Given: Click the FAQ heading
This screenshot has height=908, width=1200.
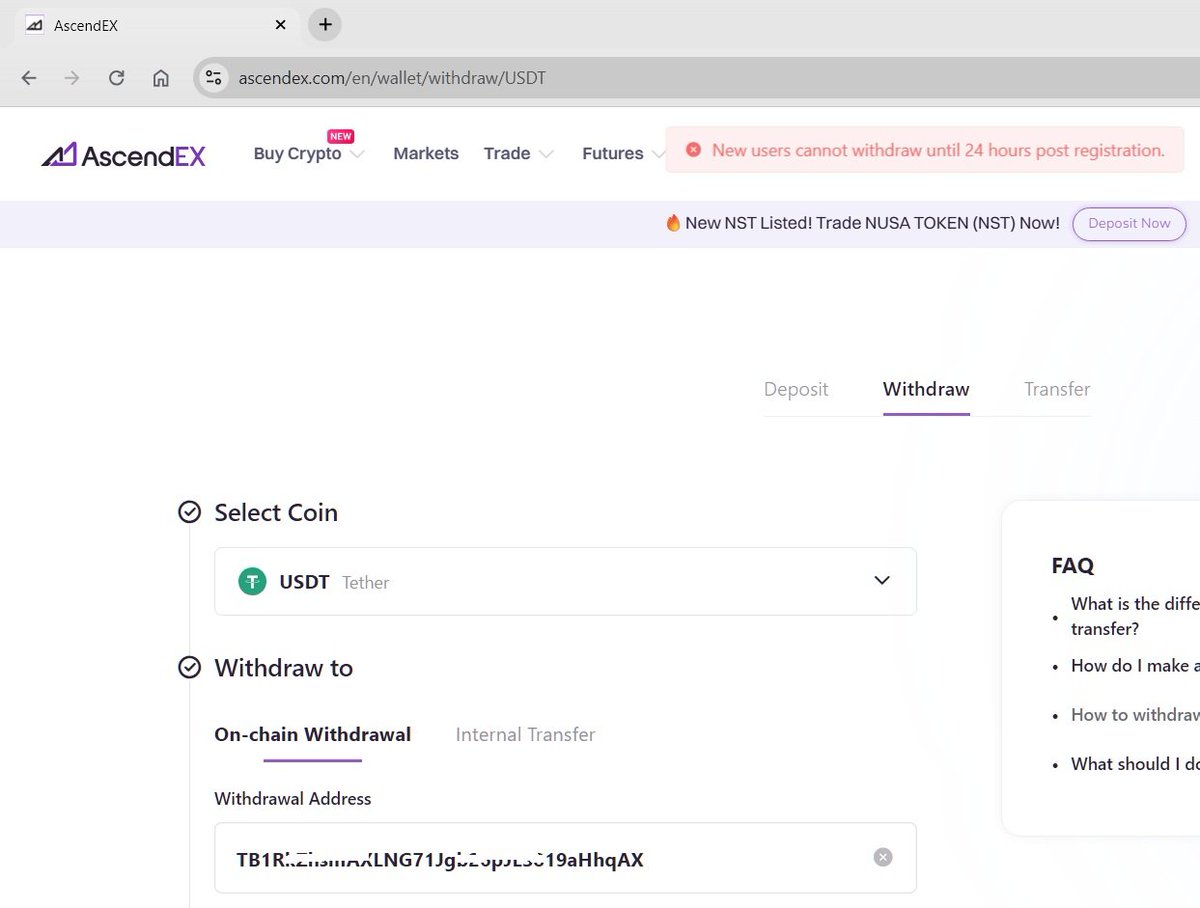Looking at the screenshot, I should [x=1073, y=566].
